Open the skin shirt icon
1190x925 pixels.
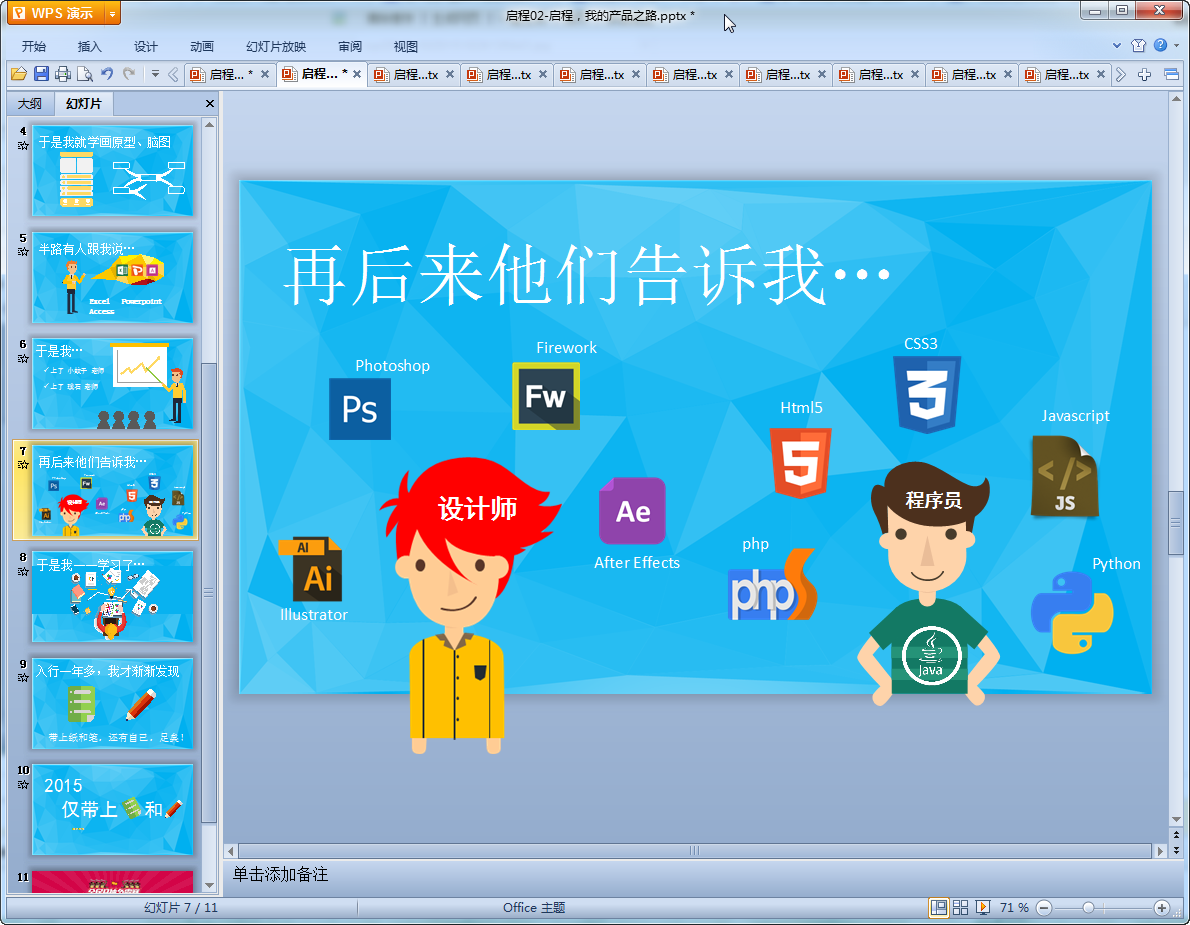(x=1138, y=46)
